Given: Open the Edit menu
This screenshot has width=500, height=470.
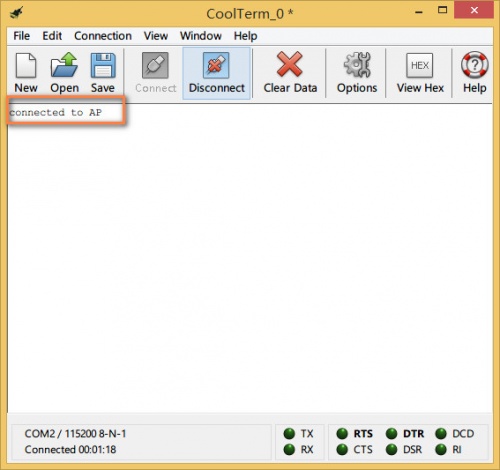Looking at the screenshot, I should (52, 36).
